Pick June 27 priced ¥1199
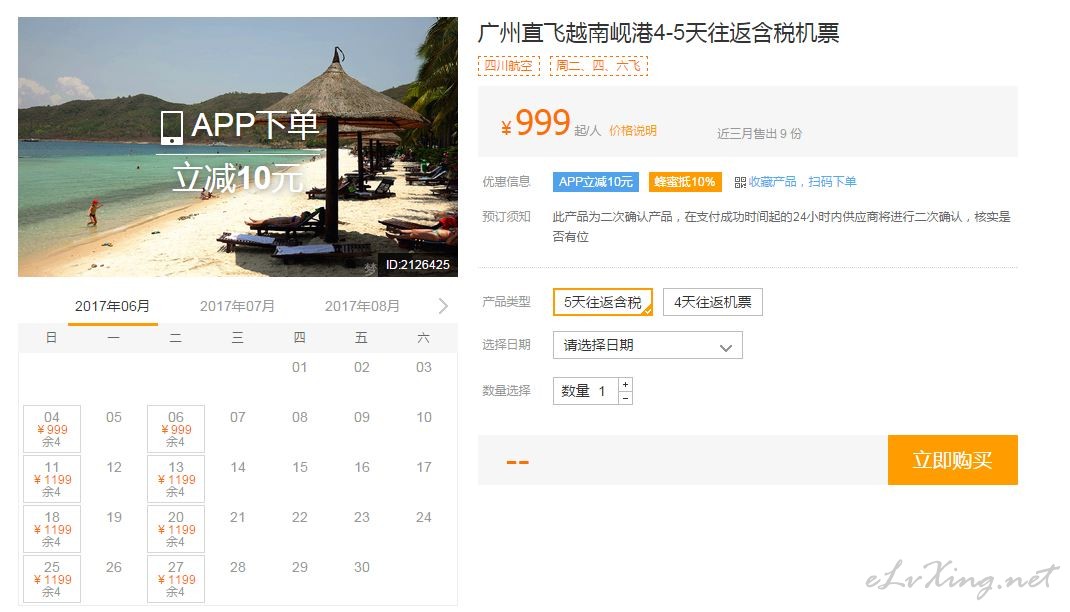Image resolution: width=1070 pixels, height=612 pixels. click(x=176, y=579)
